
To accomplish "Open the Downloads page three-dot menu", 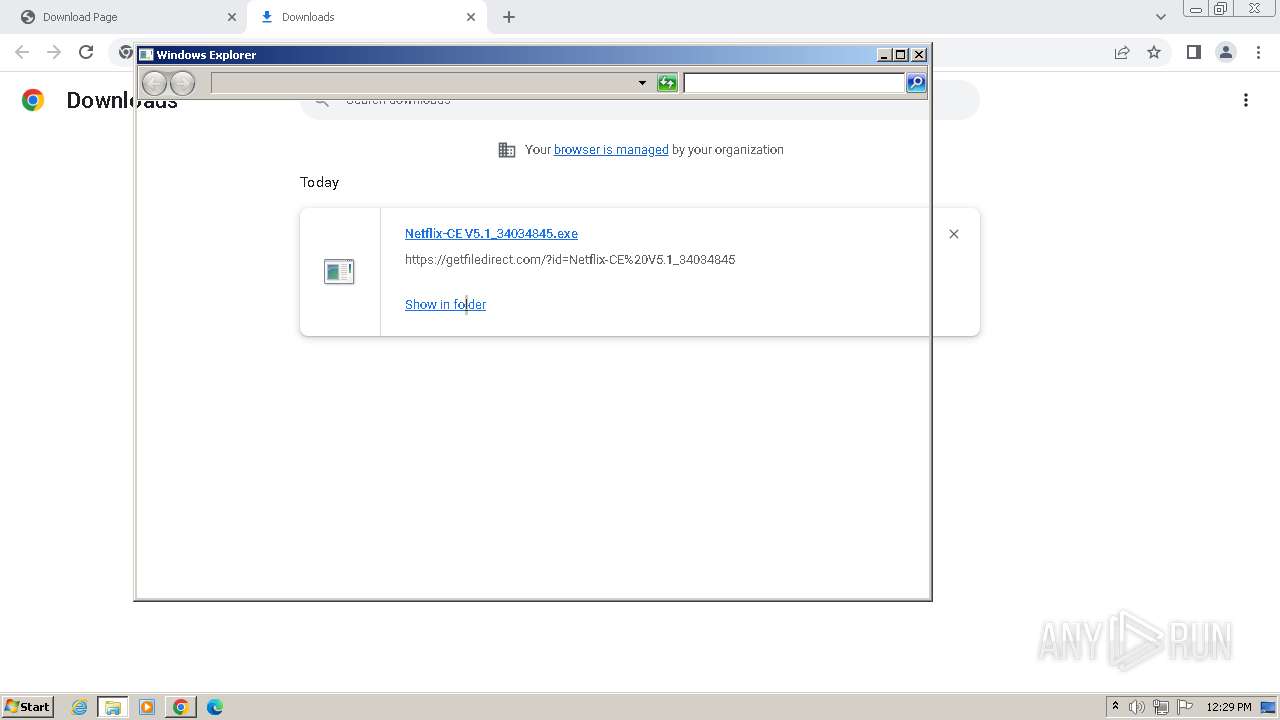I will coord(1246,100).
